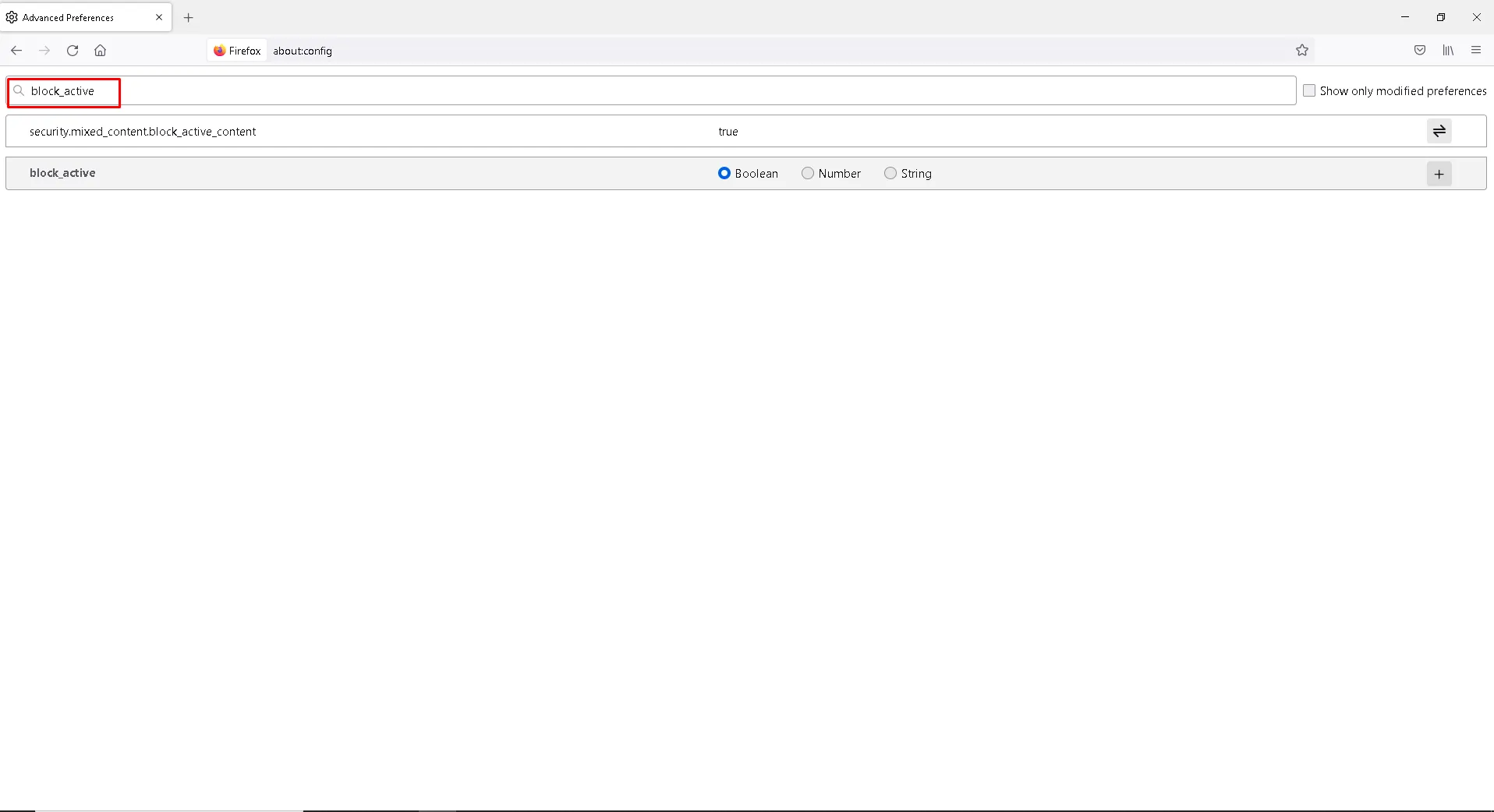Click the bold block_active new preference name
Screen dimensions: 1494x812
[62, 173]
